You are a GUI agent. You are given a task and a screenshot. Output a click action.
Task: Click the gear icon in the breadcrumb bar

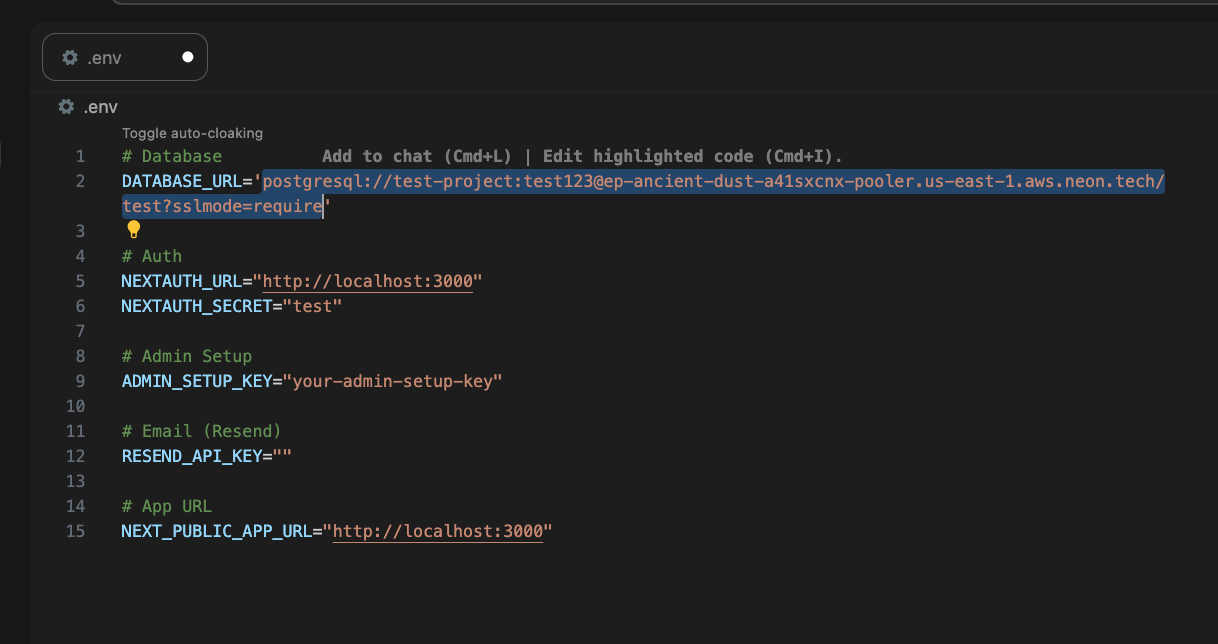pos(65,106)
